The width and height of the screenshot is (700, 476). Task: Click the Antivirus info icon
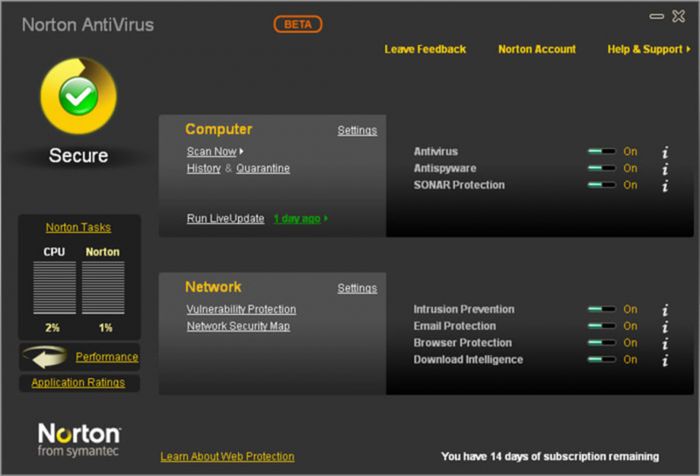pyautogui.click(x=665, y=152)
